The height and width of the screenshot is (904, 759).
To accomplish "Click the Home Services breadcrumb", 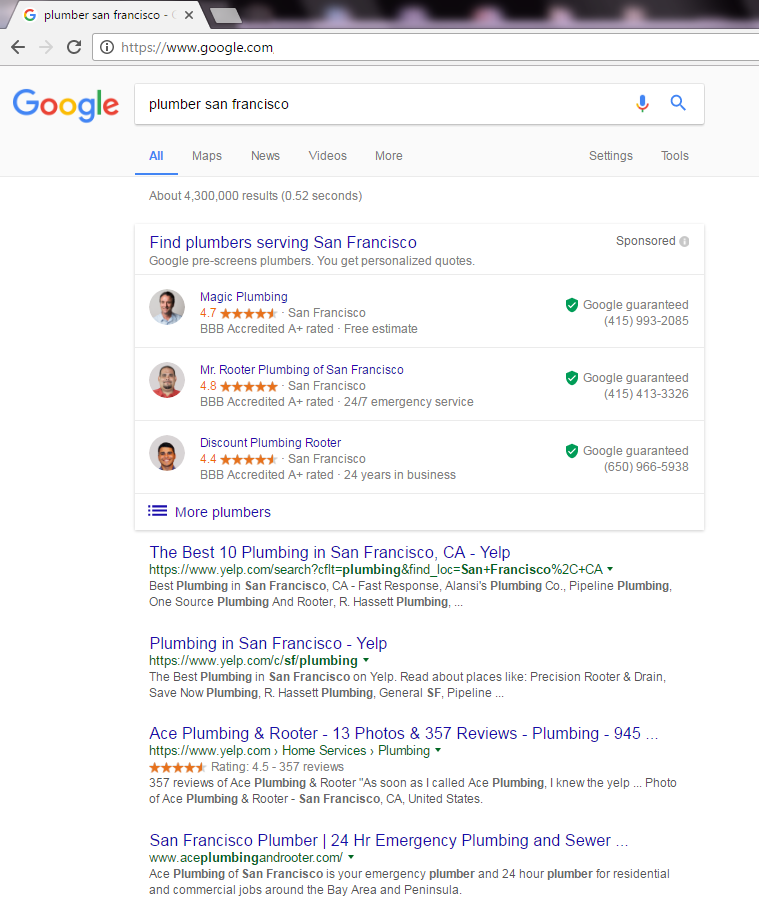I will 324,751.
